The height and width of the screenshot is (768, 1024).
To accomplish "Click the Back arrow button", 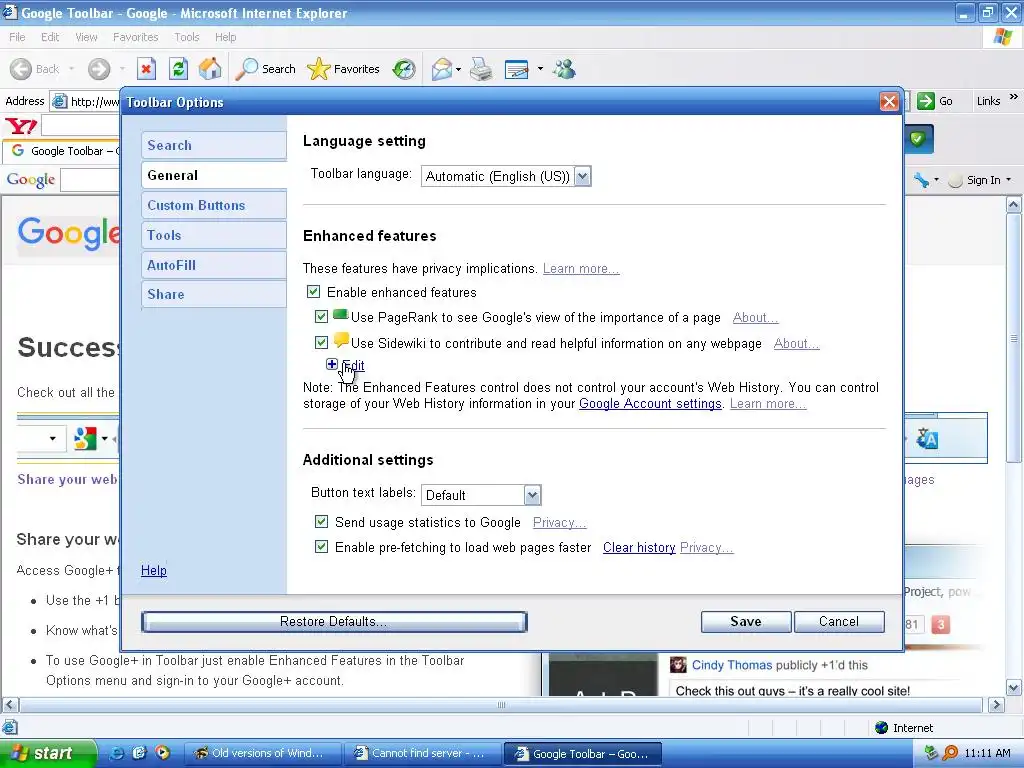I will (34, 69).
